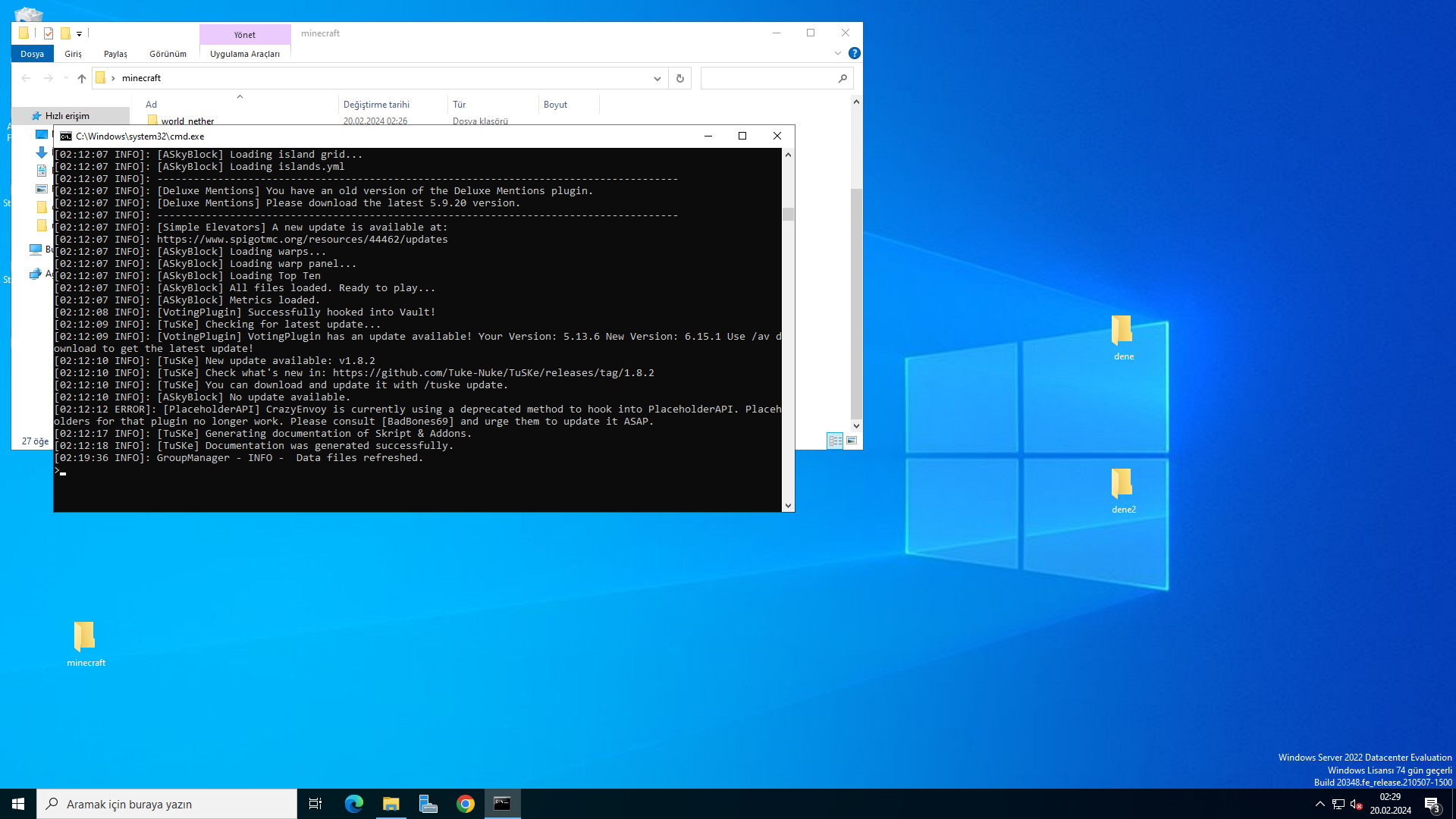Select the dene2 desktop folder
The height and width of the screenshot is (819, 1456).
click(1123, 491)
